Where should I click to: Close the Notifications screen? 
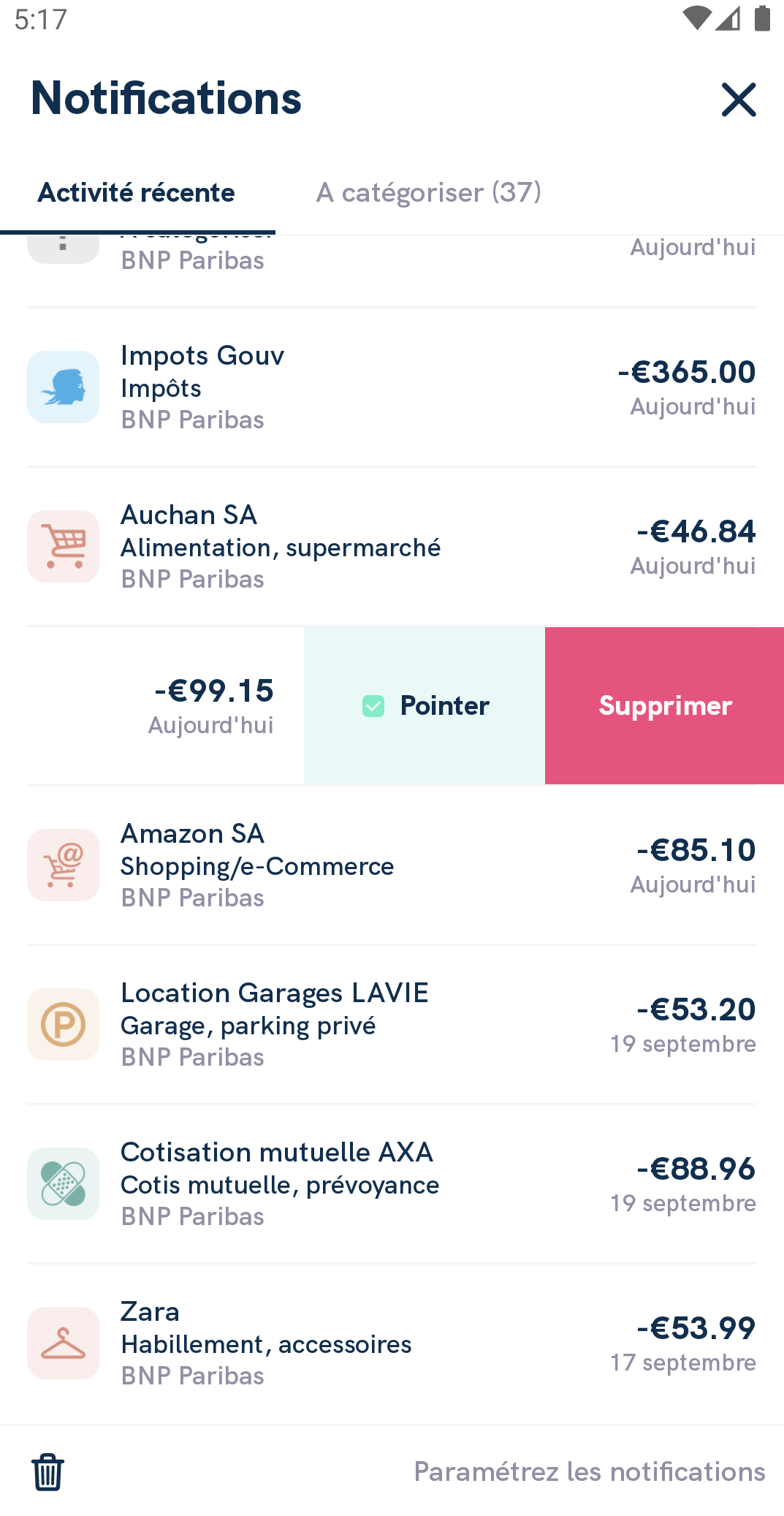click(739, 99)
